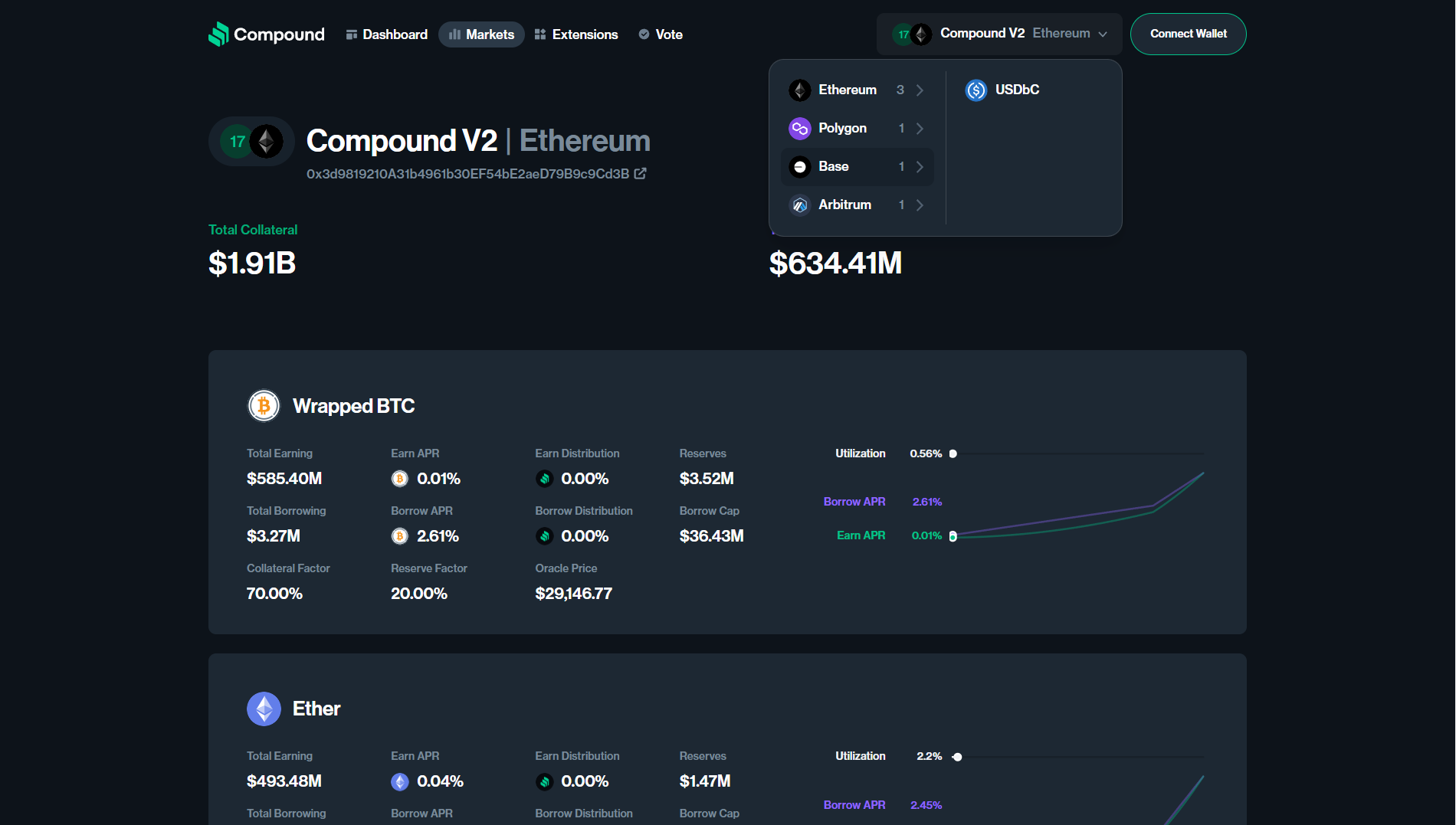Click the WBTC utilization slider handle
Viewport: 1456px width, 825px height.
click(x=953, y=453)
